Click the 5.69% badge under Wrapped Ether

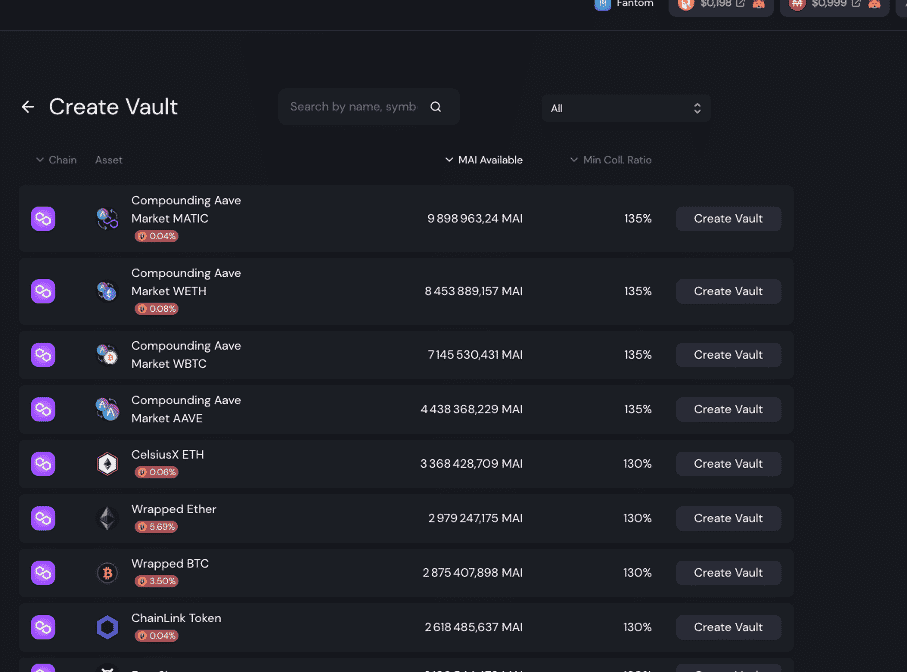pyautogui.click(x=156, y=527)
